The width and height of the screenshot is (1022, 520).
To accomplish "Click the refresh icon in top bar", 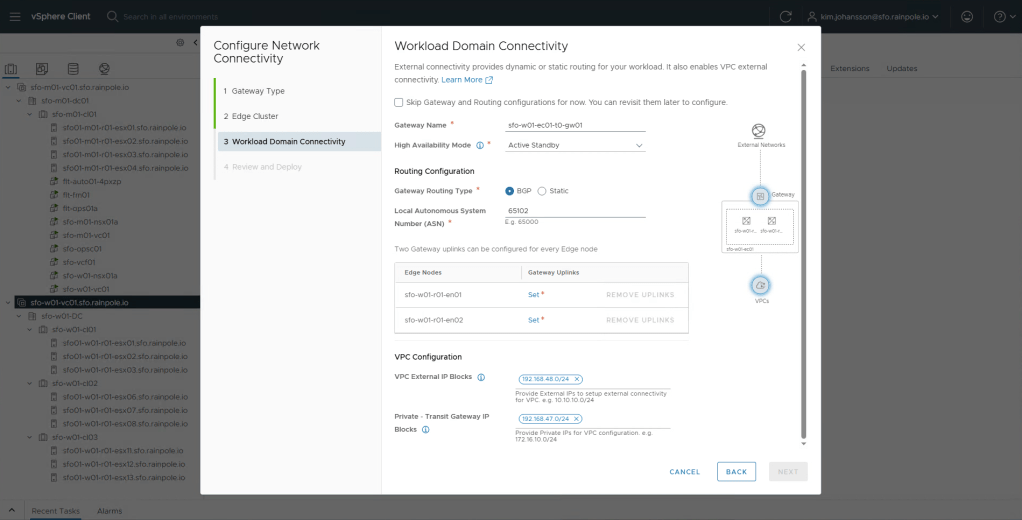I will point(786,17).
